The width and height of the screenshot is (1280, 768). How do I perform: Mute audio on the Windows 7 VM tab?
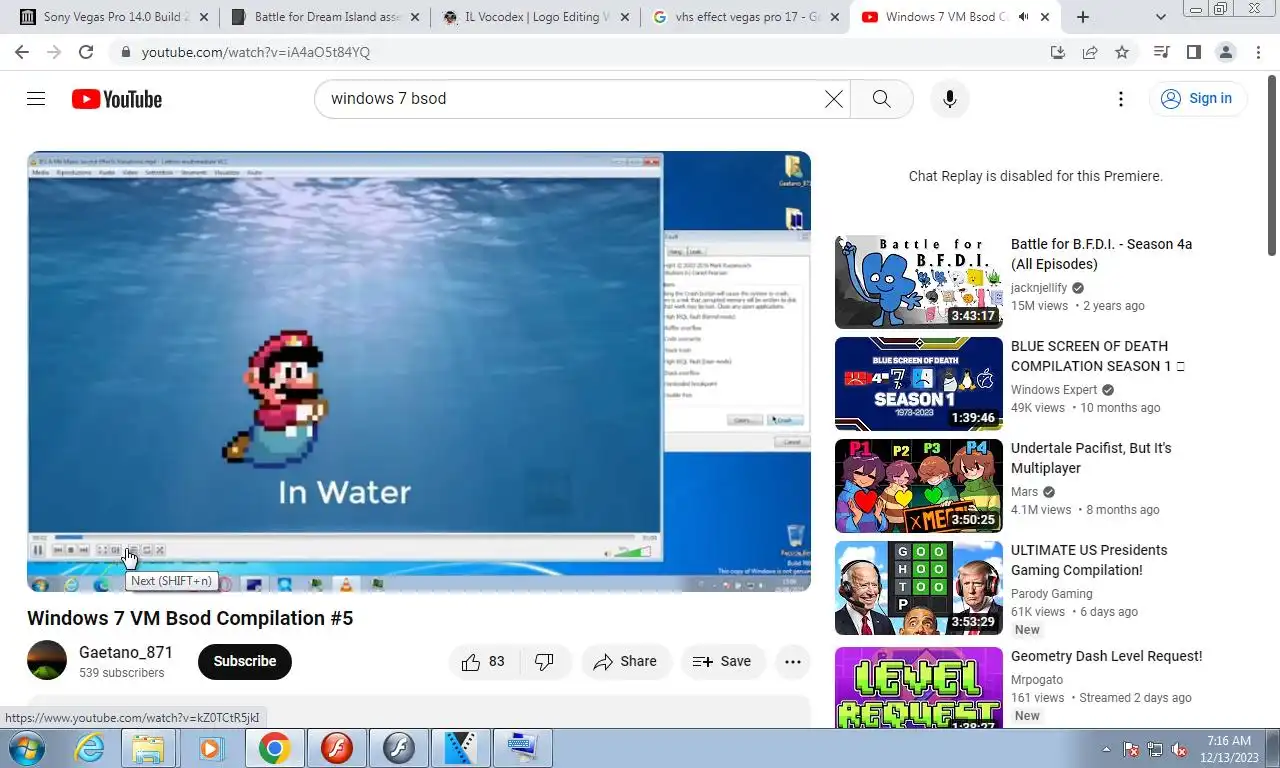[x=1023, y=17]
